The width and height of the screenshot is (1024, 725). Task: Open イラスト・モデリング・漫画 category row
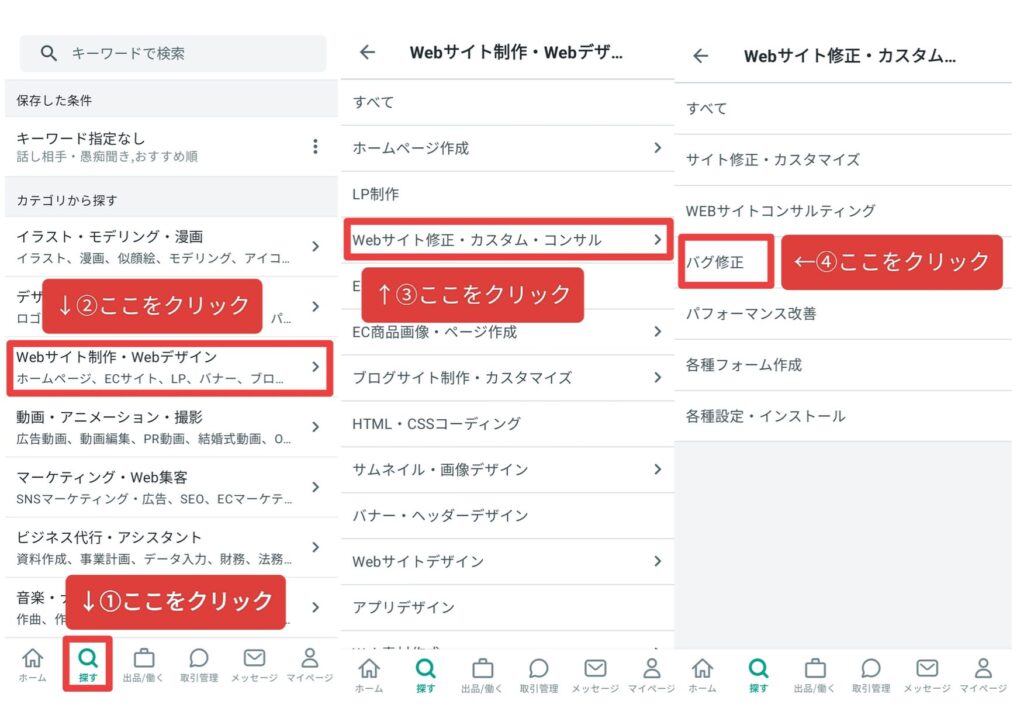171,246
